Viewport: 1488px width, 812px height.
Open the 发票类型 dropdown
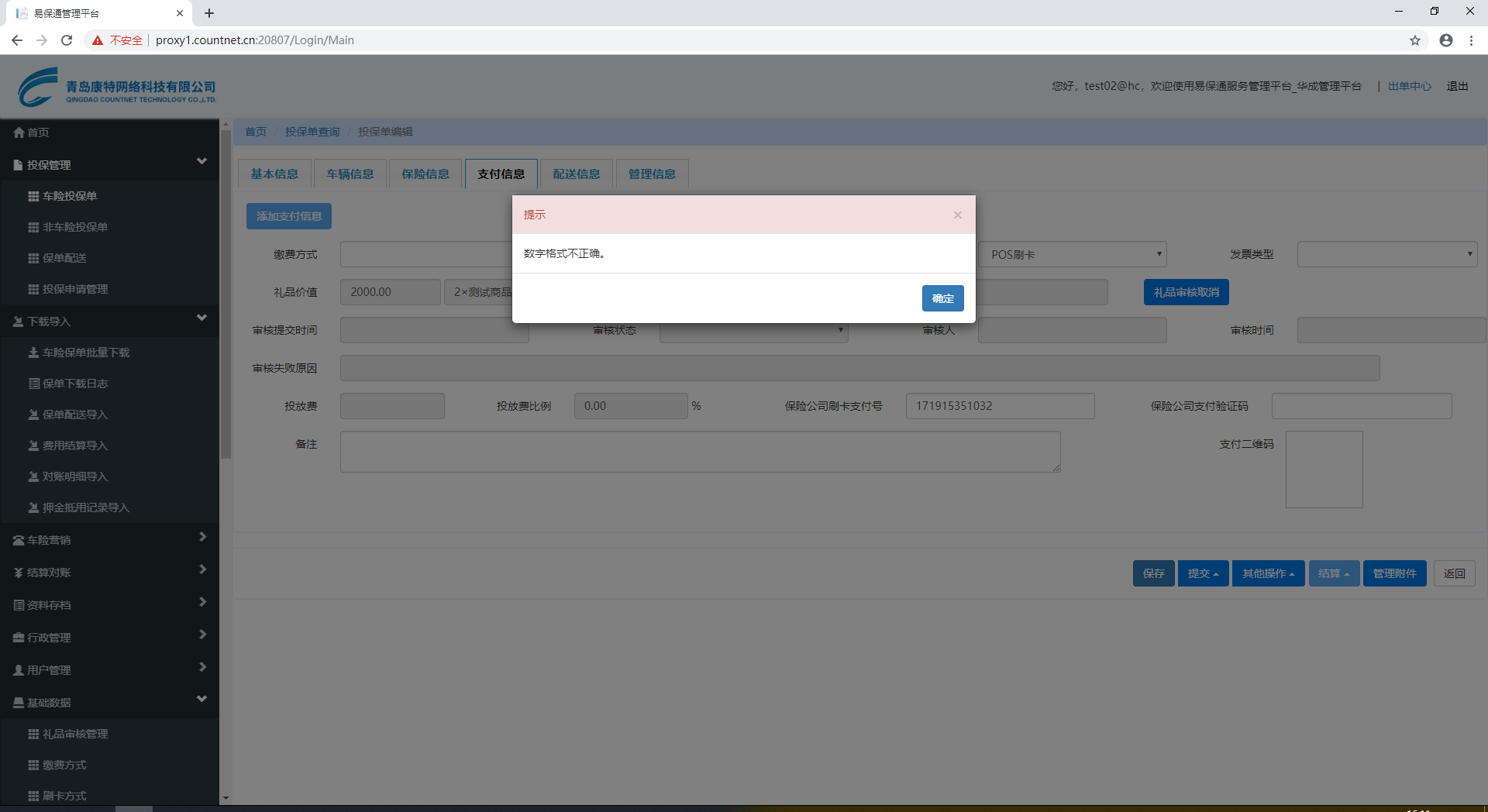(1387, 254)
